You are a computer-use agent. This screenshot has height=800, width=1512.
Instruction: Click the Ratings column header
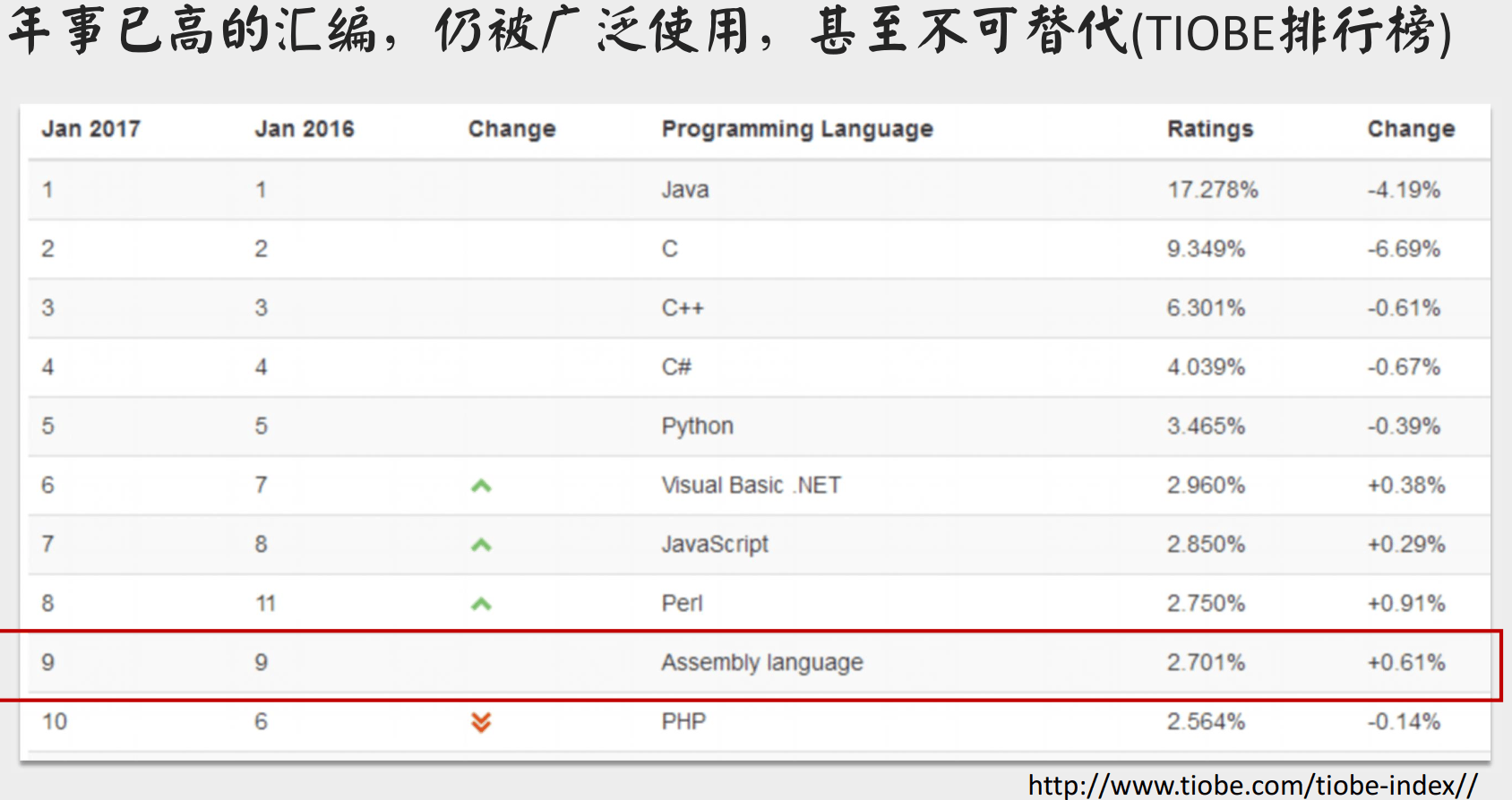(x=1210, y=130)
